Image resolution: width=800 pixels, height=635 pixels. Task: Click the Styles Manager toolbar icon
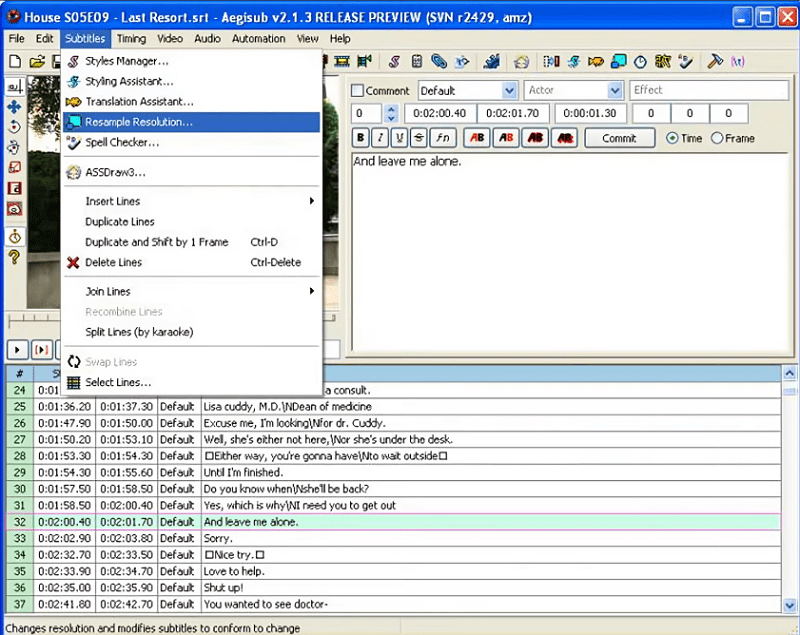point(394,62)
